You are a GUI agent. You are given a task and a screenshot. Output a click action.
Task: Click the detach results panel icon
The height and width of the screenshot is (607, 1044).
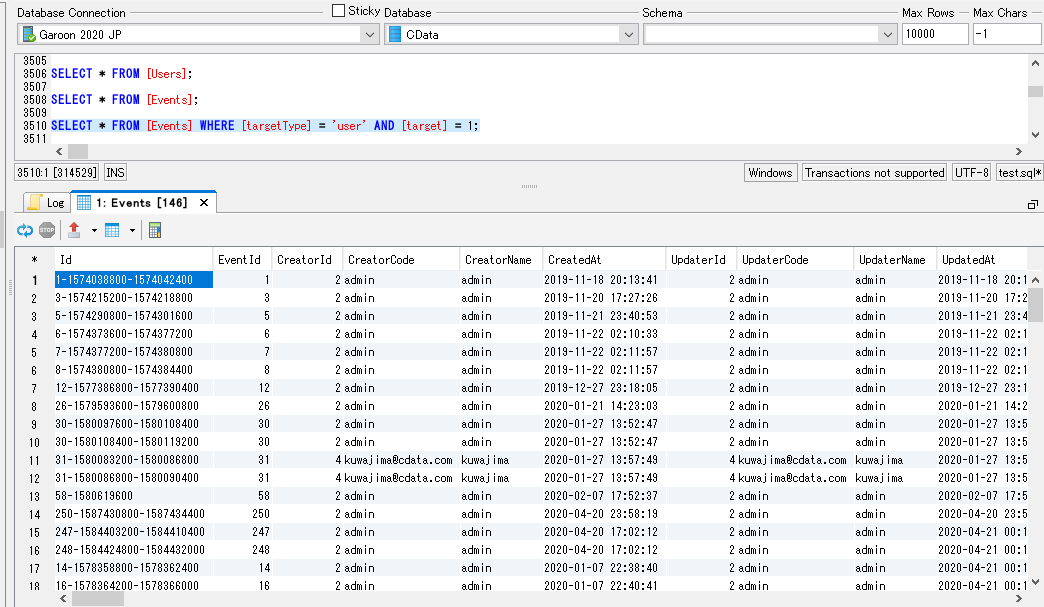tap(1033, 204)
